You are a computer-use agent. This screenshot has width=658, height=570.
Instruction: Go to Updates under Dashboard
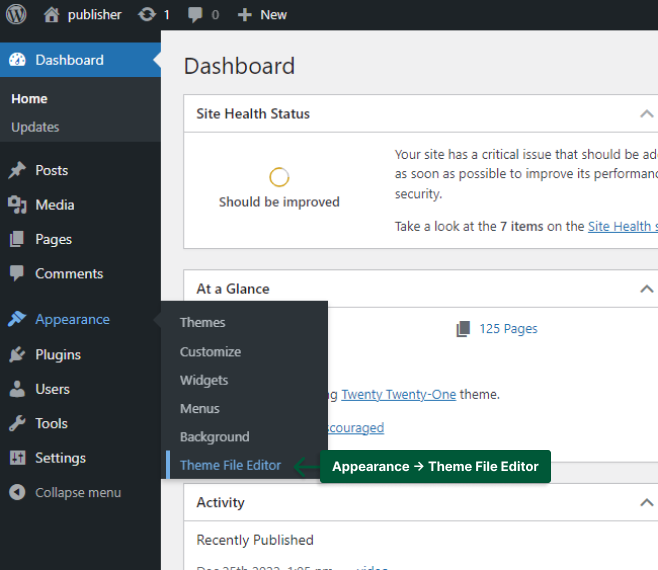35,127
